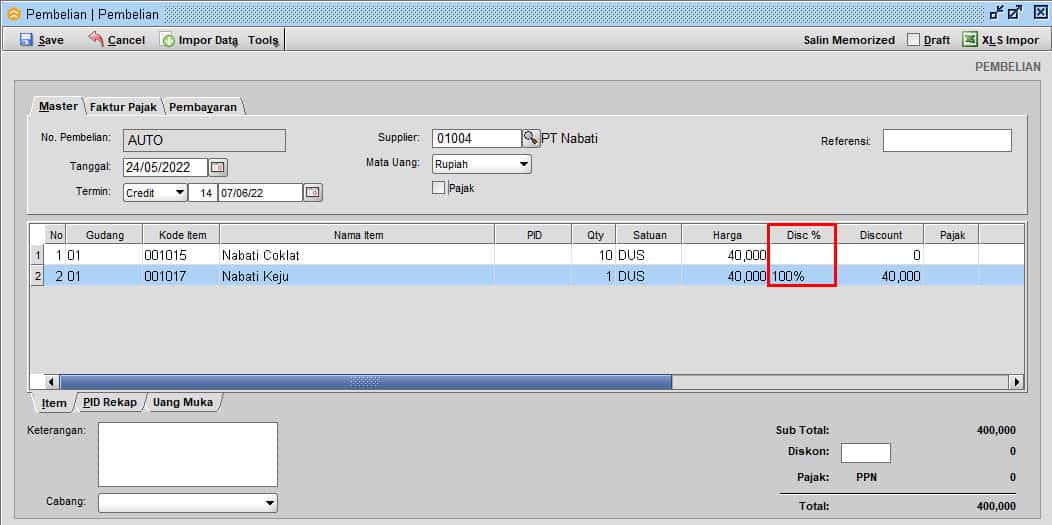Click the Save floppy disk icon
The height and width of the screenshot is (525, 1052).
(26, 40)
